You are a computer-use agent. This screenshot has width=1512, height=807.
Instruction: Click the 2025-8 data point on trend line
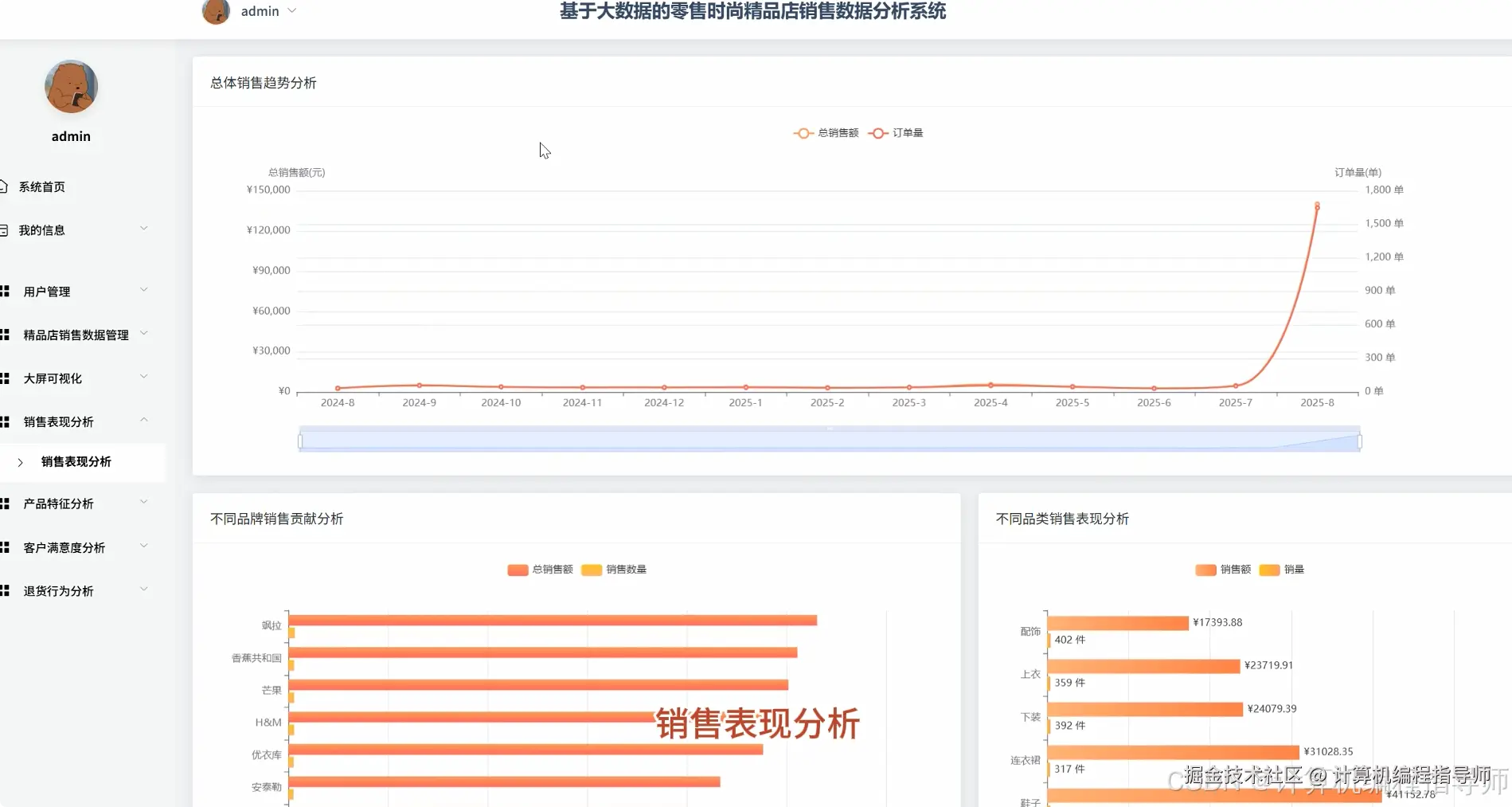pyautogui.click(x=1318, y=207)
